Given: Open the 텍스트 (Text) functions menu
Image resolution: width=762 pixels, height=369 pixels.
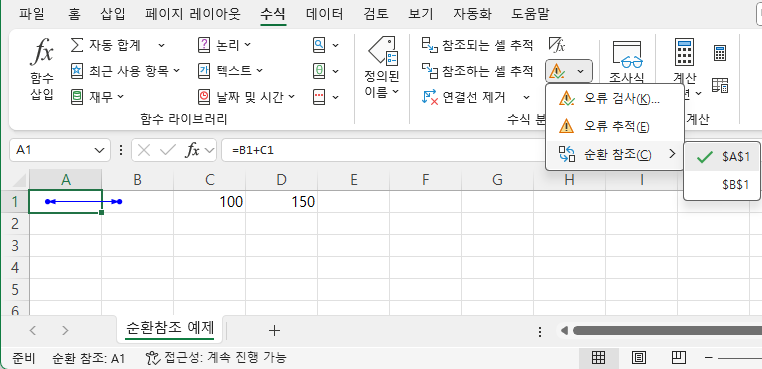Looking at the screenshot, I should (x=230, y=71).
